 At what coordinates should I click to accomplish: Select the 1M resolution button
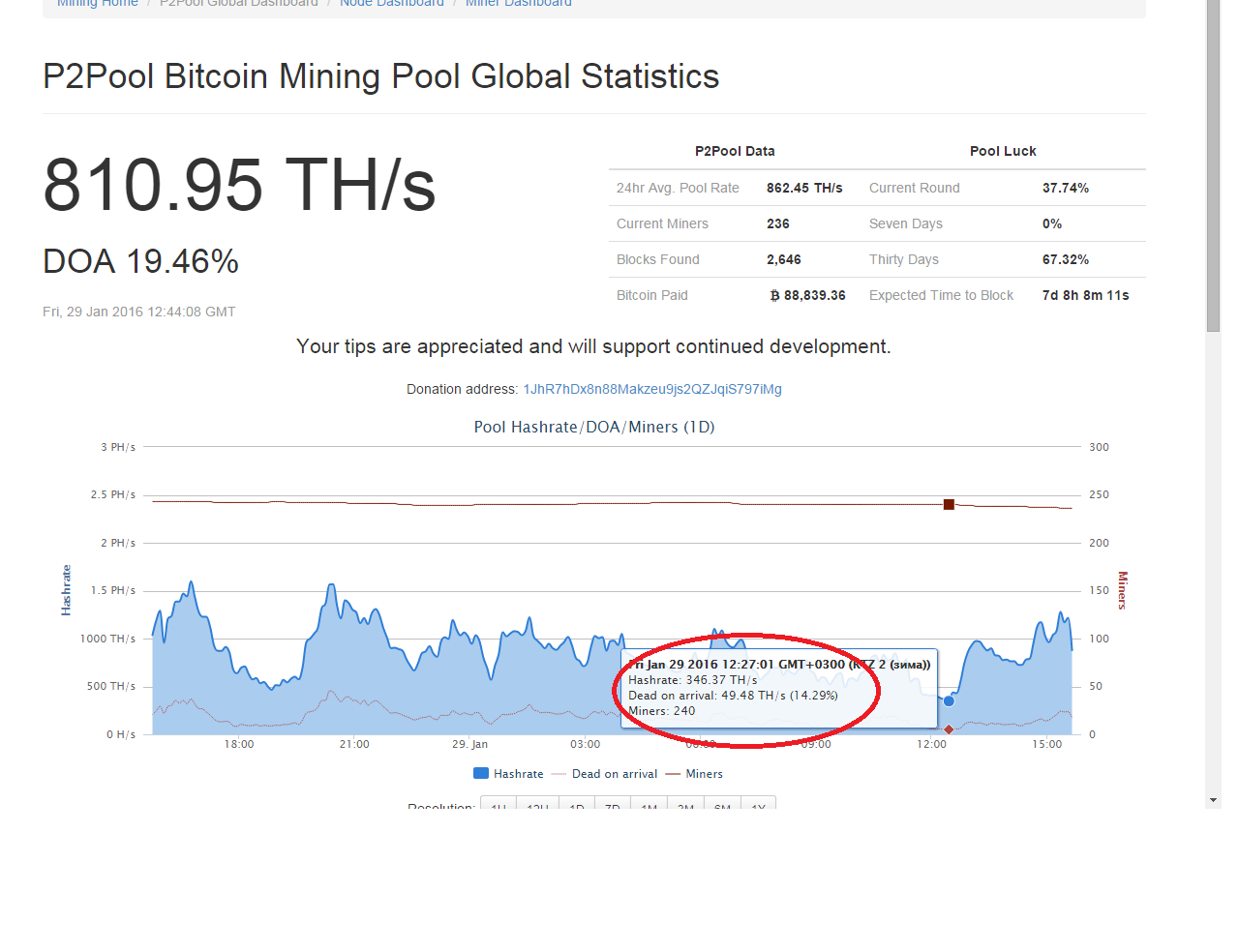[x=650, y=805]
